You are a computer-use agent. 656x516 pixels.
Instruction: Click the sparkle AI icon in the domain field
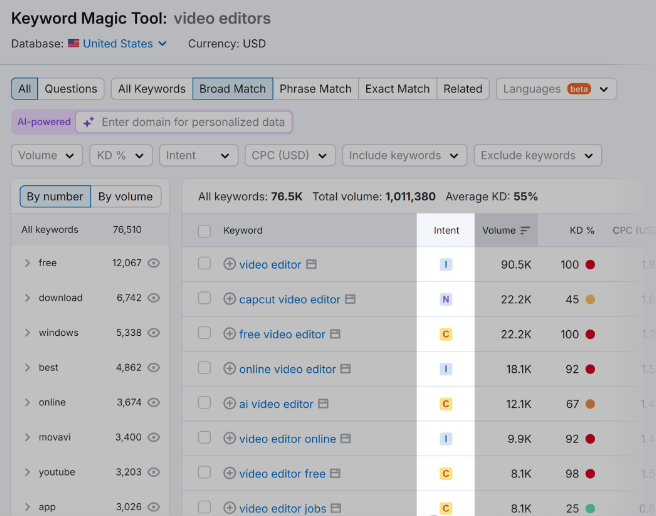(x=89, y=122)
